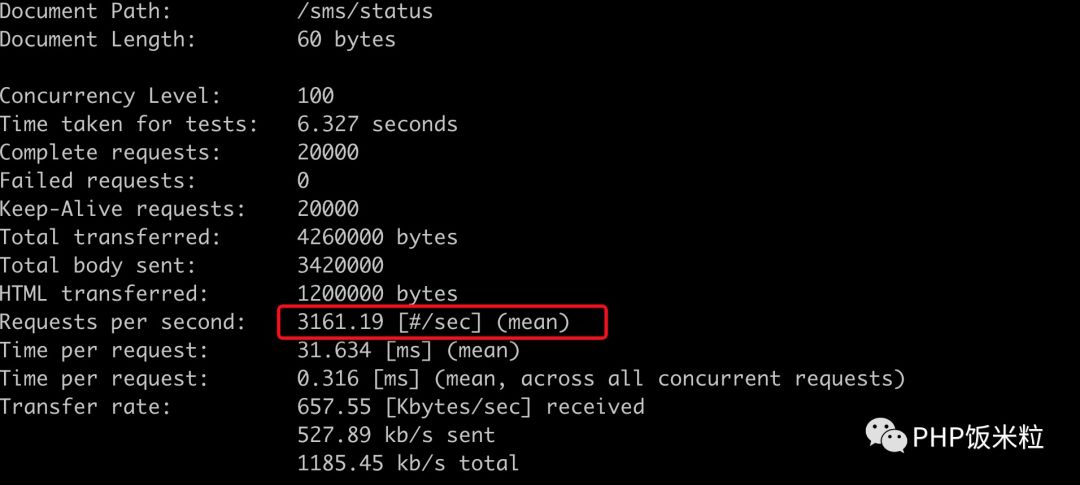
Task: Click the Transfer rate label
Action: 85,407
